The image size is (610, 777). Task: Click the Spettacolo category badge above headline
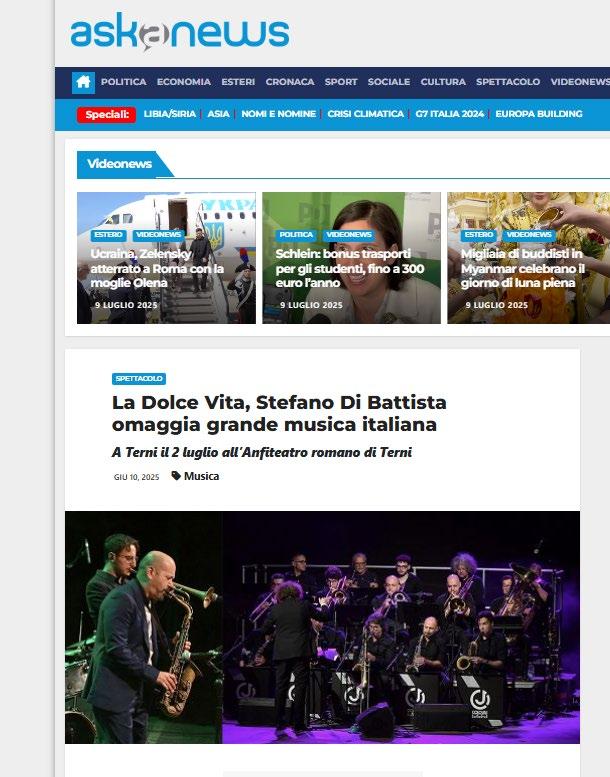tap(139, 379)
